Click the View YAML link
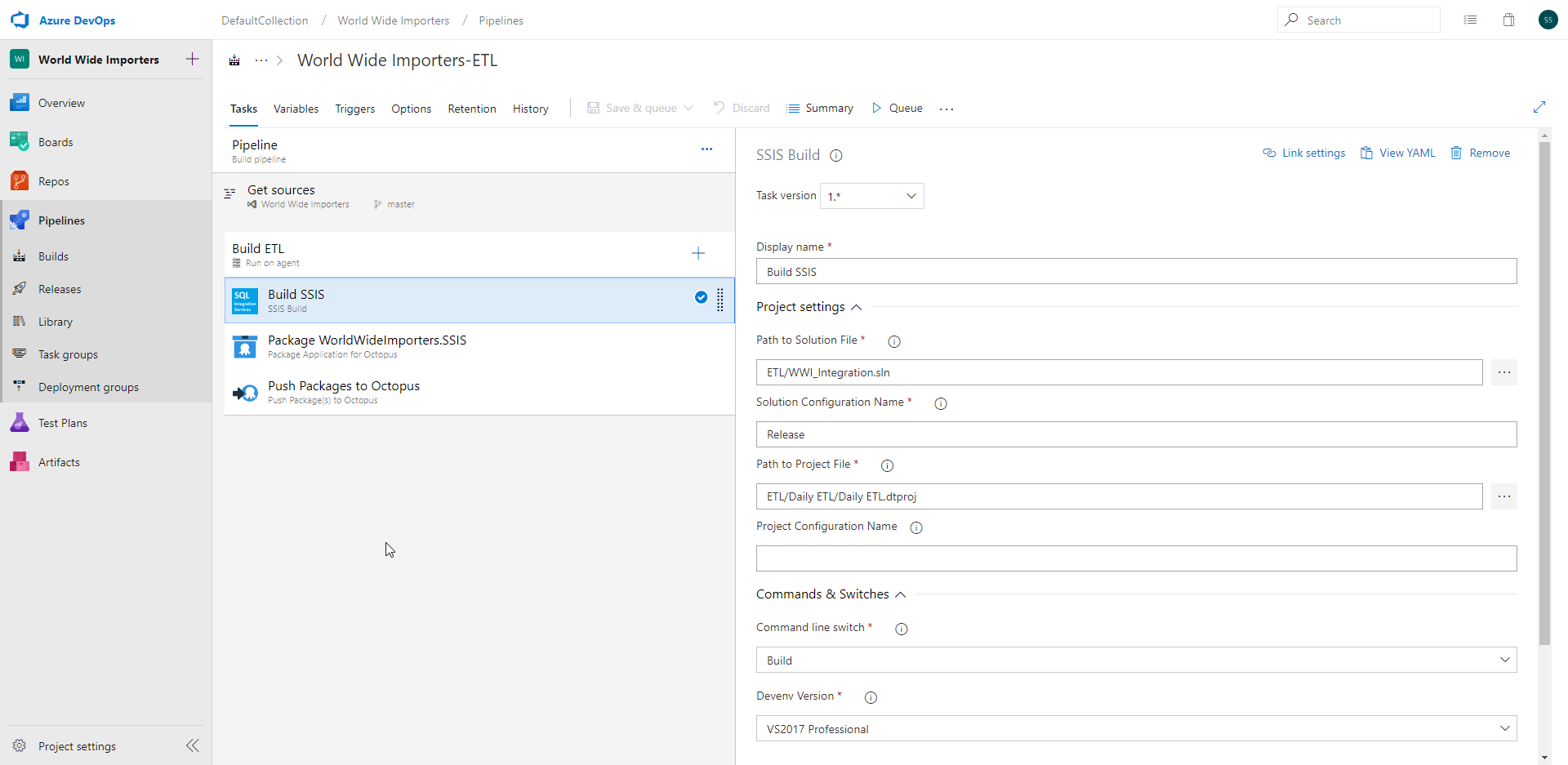The width and height of the screenshot is (1568, 765). tap(1397, 153)
